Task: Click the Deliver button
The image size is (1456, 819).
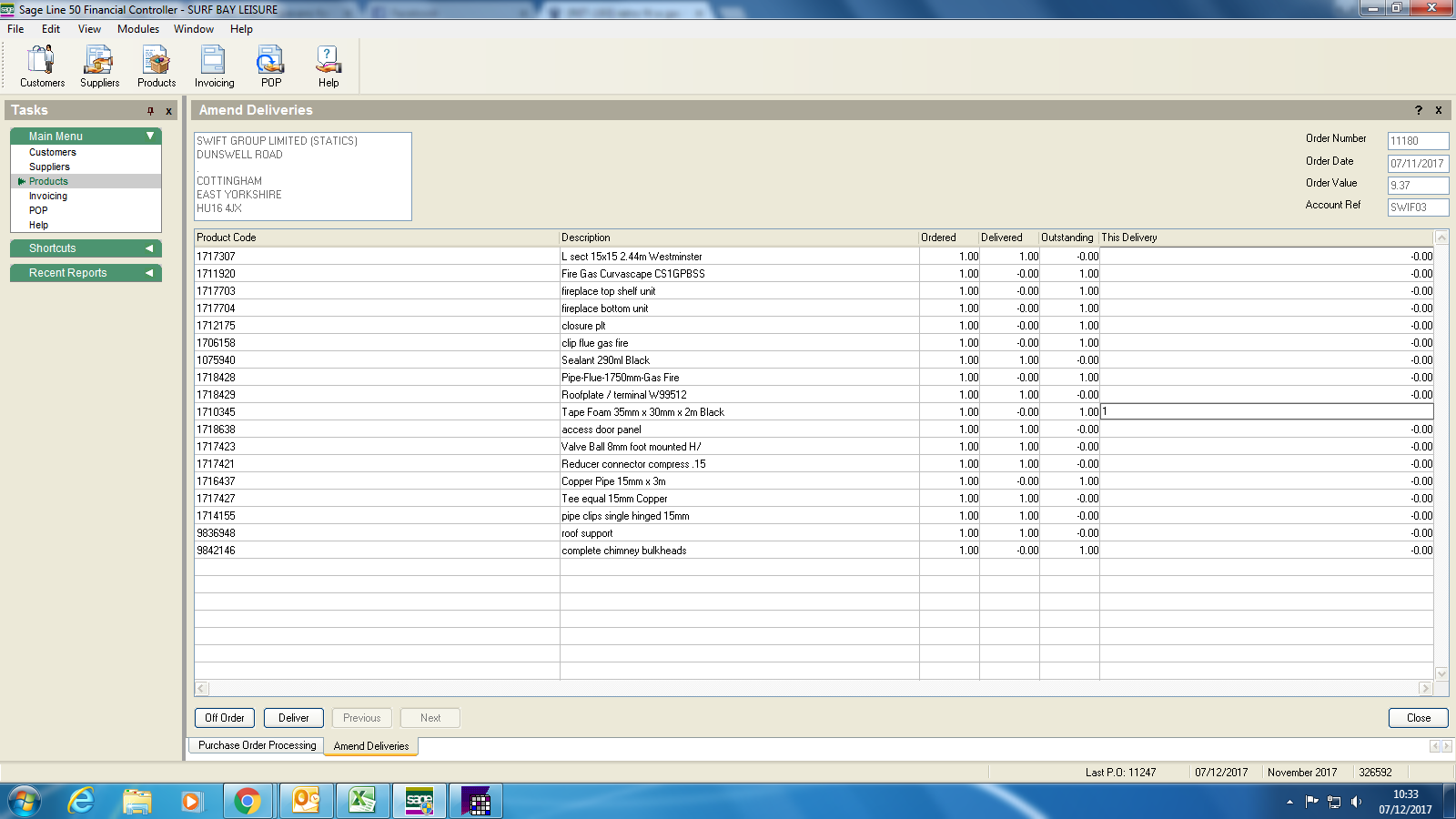Action: (x=294, y=718)
